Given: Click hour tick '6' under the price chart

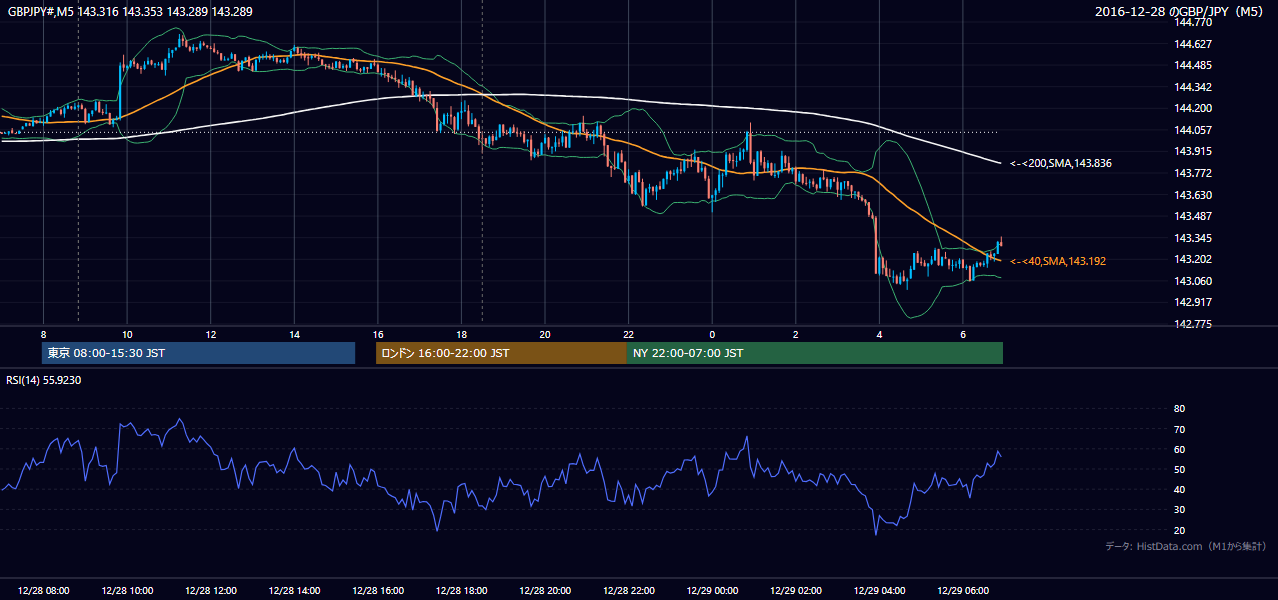Looking at the screenshot, I should click(x=963, y=334).
